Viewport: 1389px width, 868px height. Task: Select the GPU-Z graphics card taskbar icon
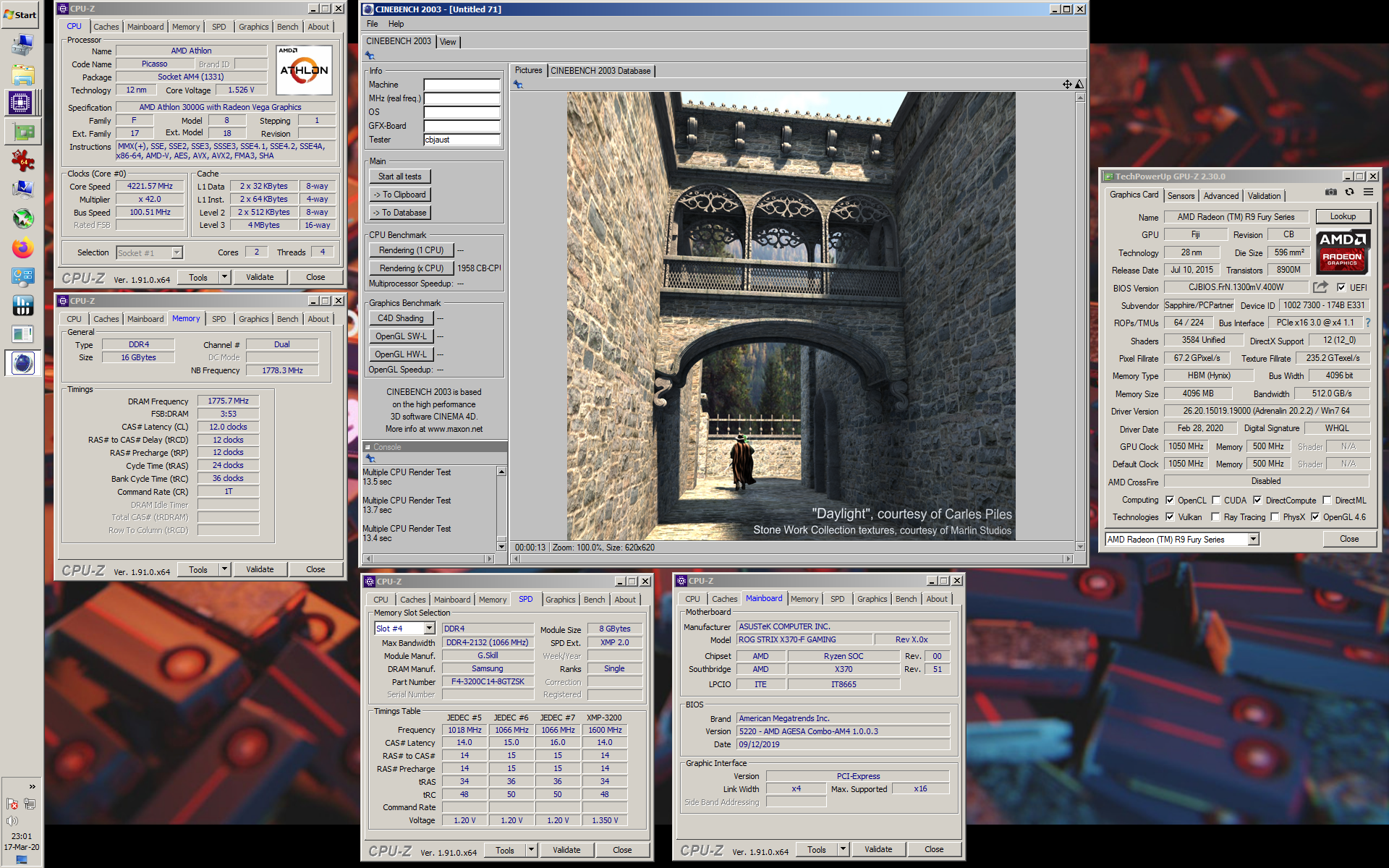[x=22, y=132]
